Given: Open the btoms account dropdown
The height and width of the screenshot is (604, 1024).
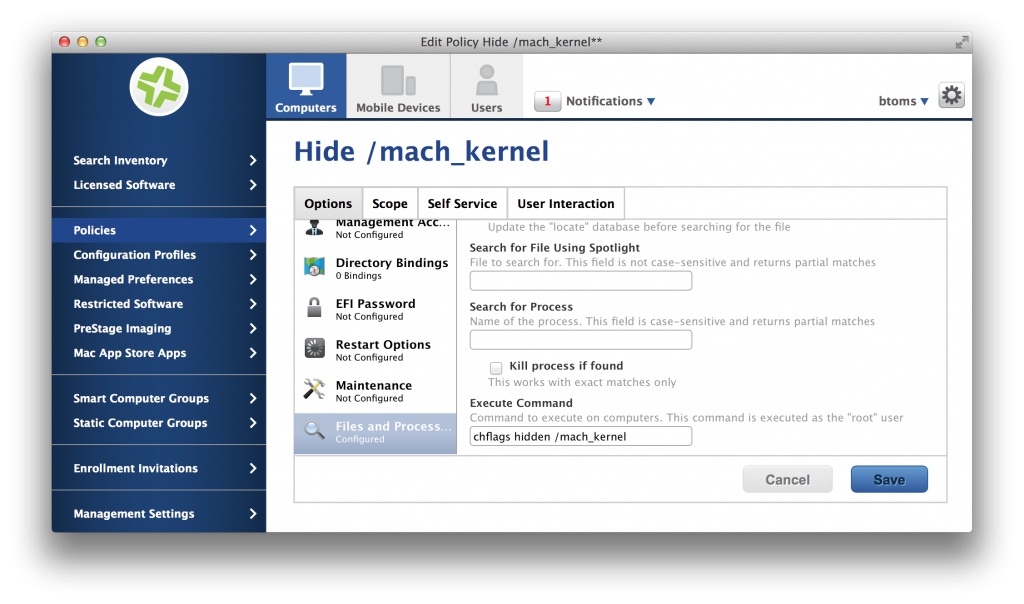Looking at the screenshot, I should 902,101.
